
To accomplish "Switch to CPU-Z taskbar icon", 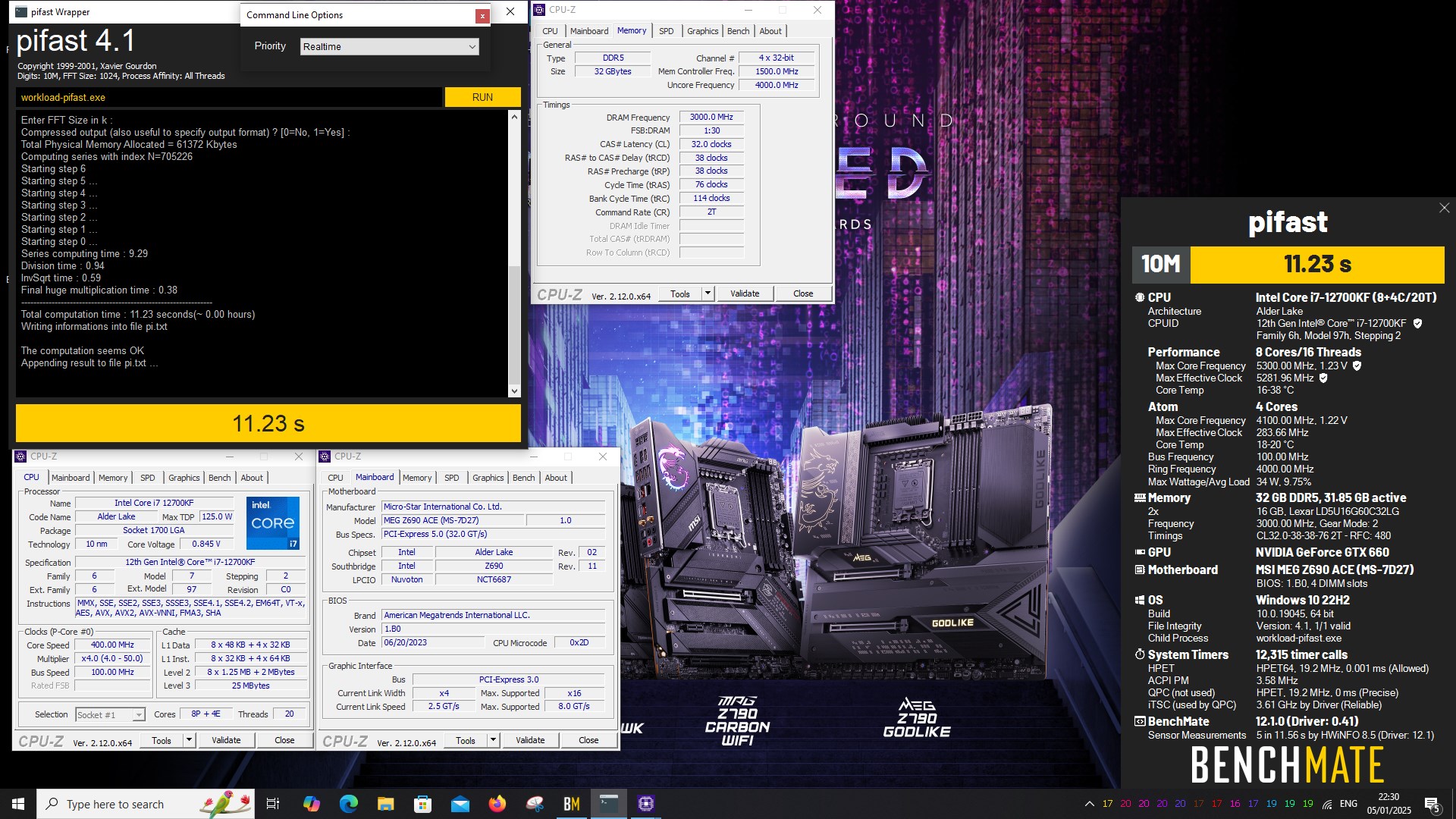I will point(645,804).
